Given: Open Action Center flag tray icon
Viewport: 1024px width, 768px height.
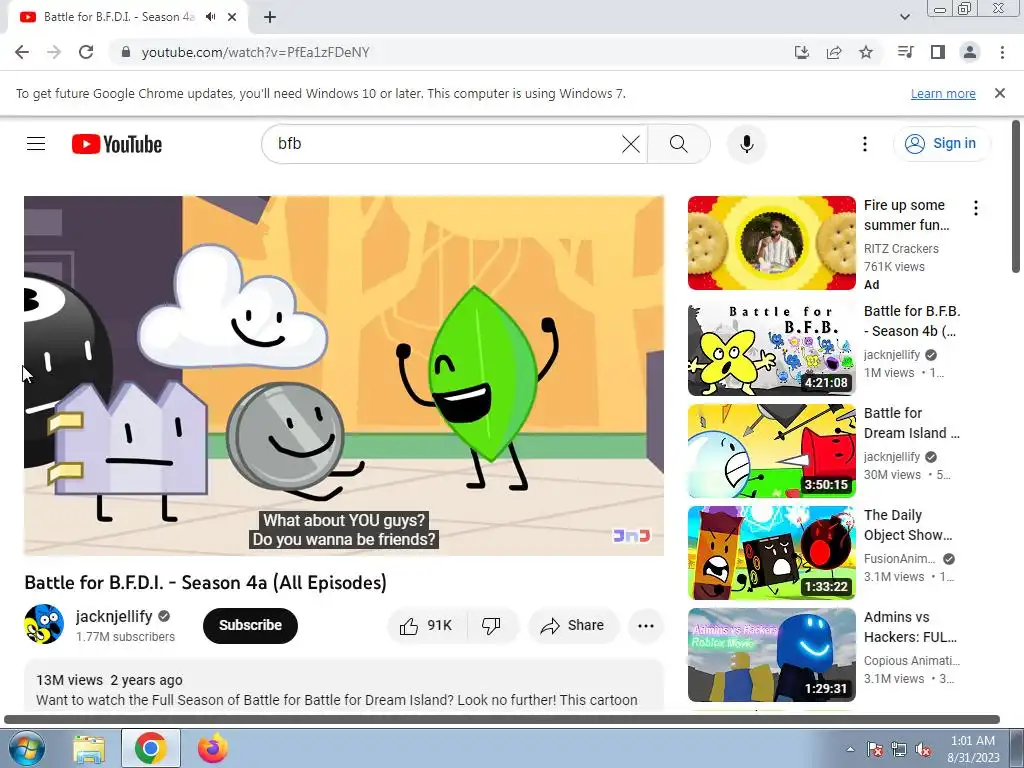Looking at the screenshot, I should [x=875, y=750].
